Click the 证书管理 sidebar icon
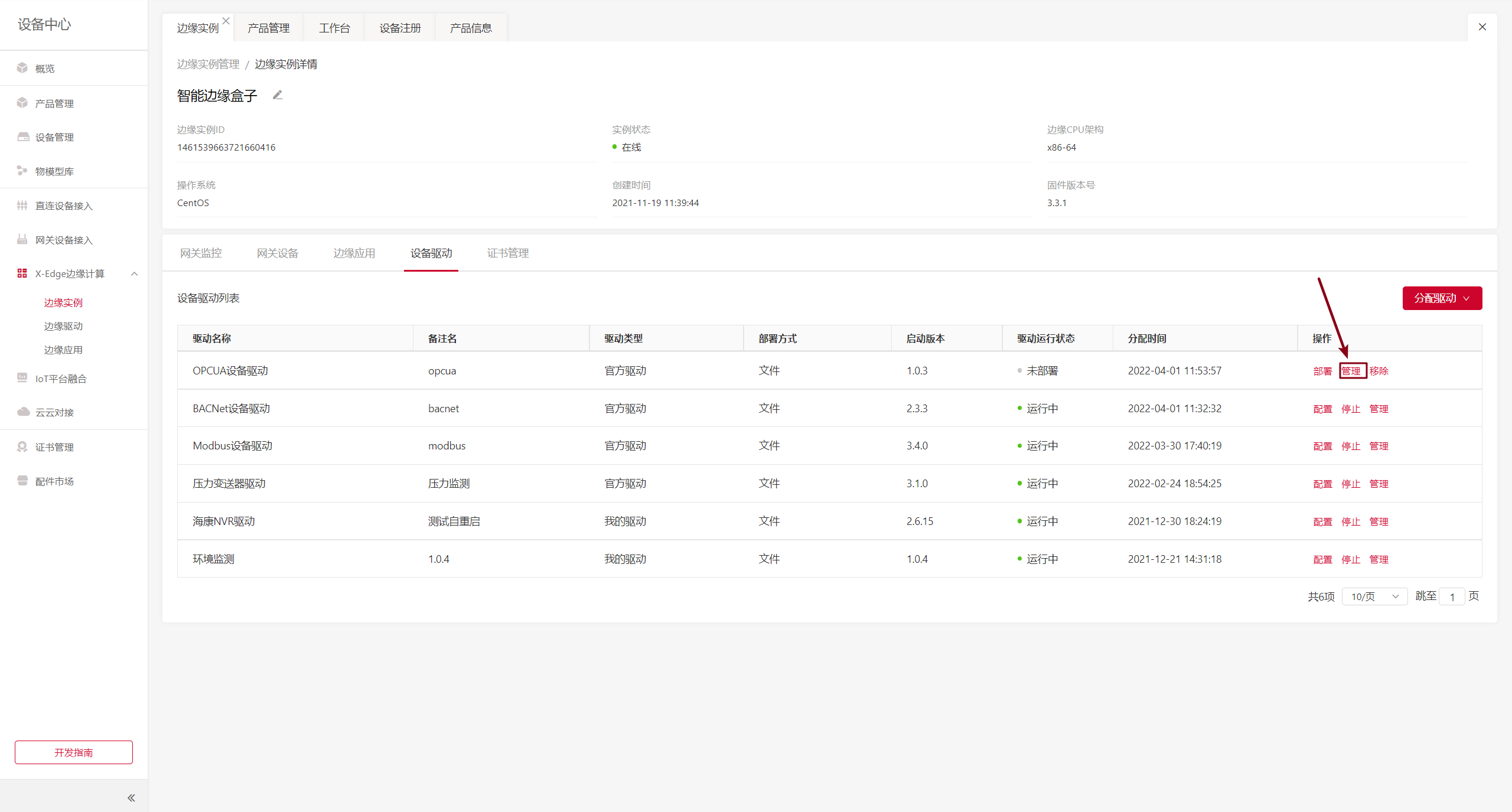The width and height of the screenshot is (1512, 812). (x=22, y=446)
